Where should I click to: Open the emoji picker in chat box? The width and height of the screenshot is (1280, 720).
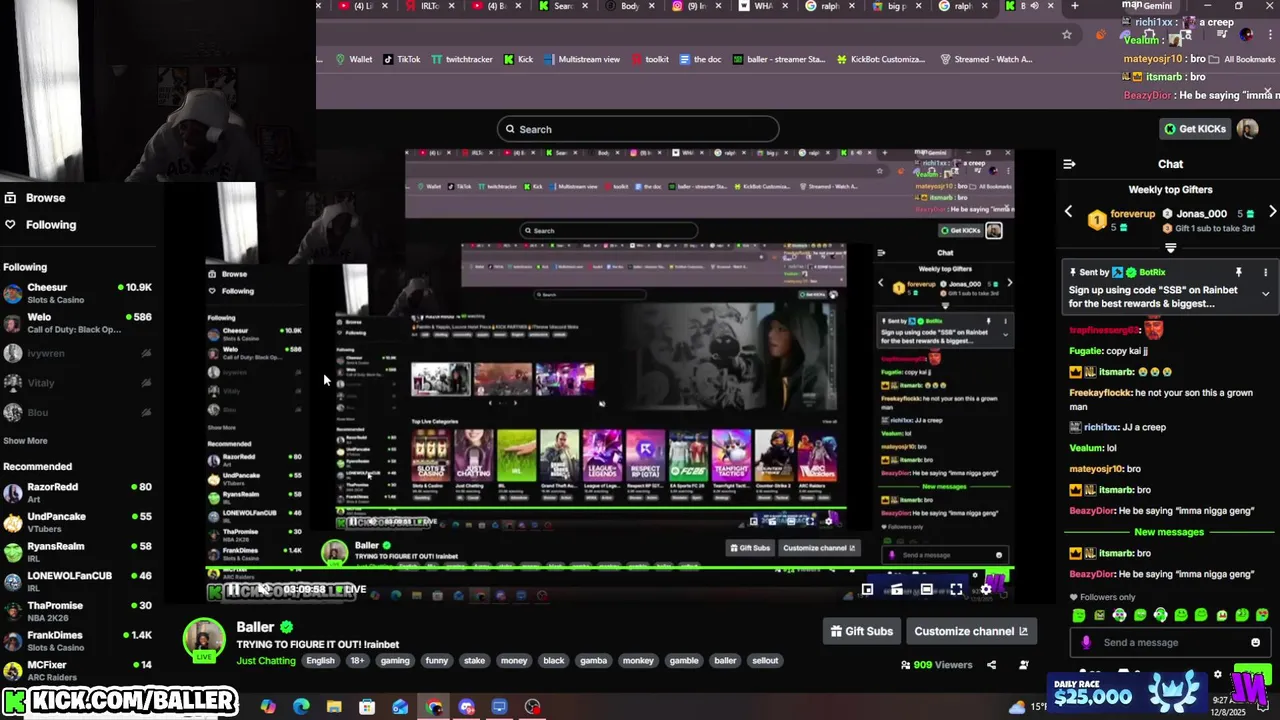pos(1256,643)
